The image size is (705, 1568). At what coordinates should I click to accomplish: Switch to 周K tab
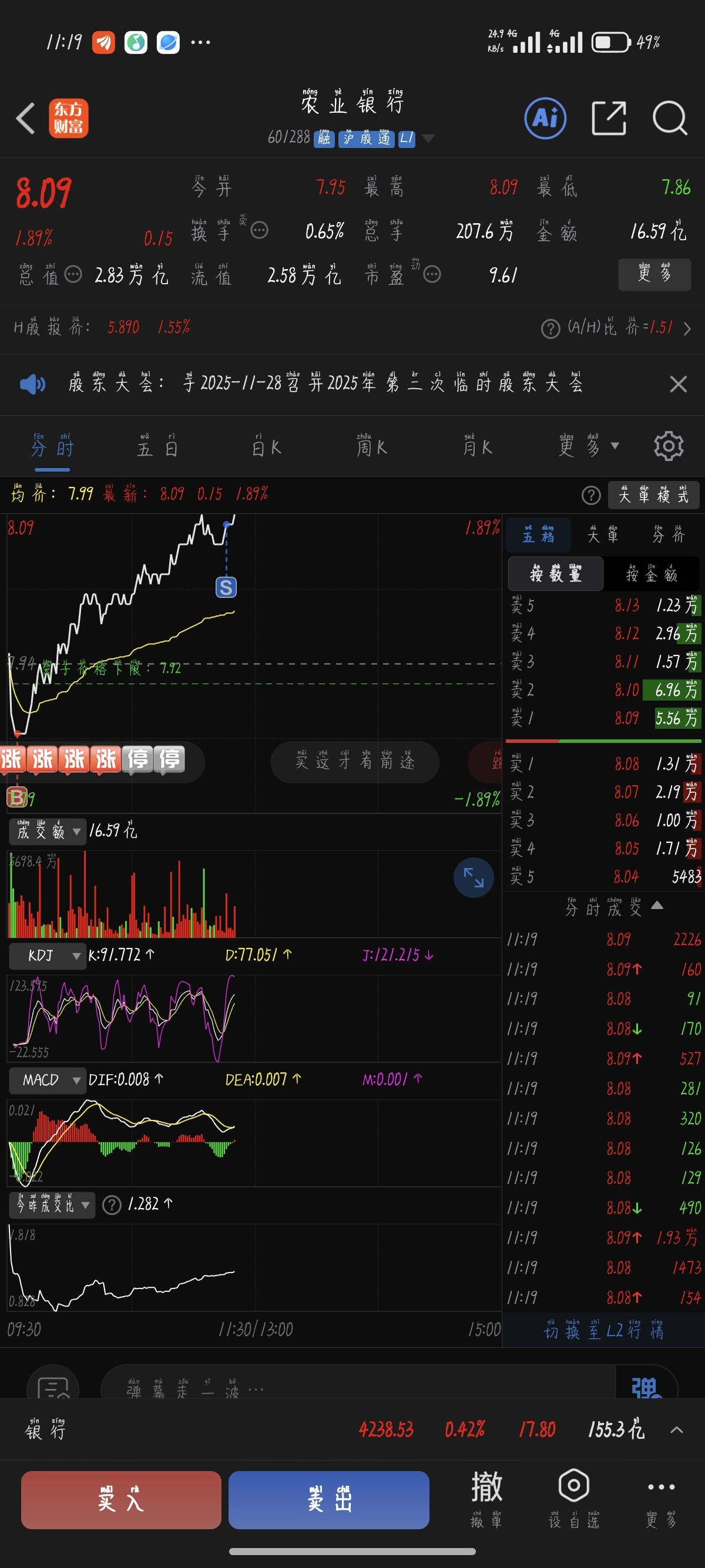tap(371, 447)
